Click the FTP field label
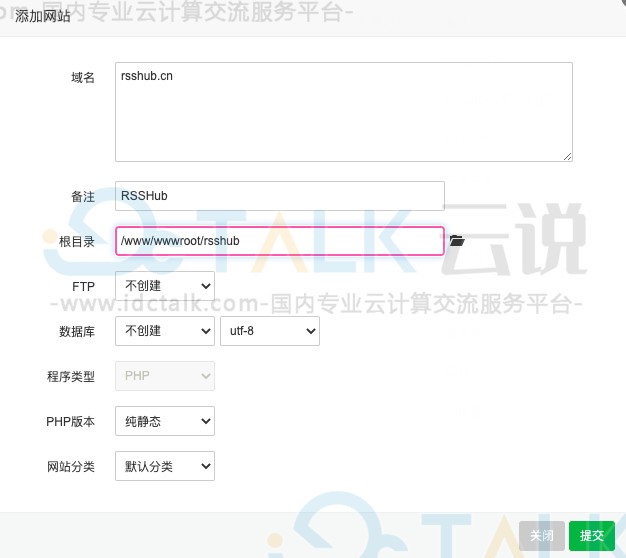This screenshot has width=626, height=558. click(83, 287)
